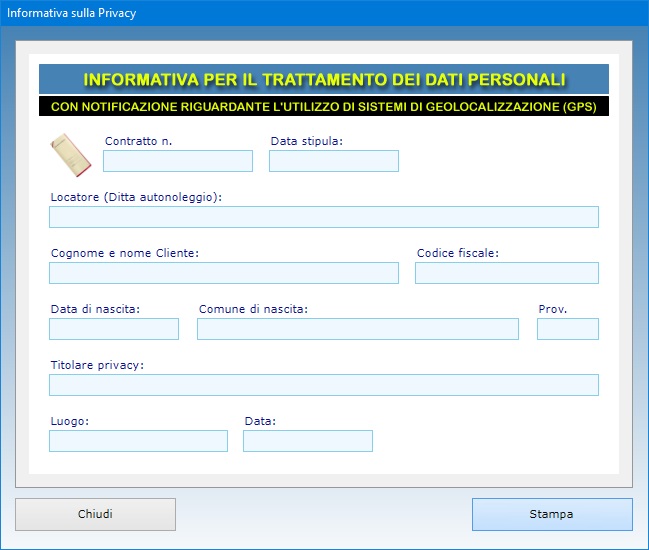Viewport: 649px width, 550px height.
Task: Click the Cognome e nome Cliente field
Action: [x=223, y=273]
